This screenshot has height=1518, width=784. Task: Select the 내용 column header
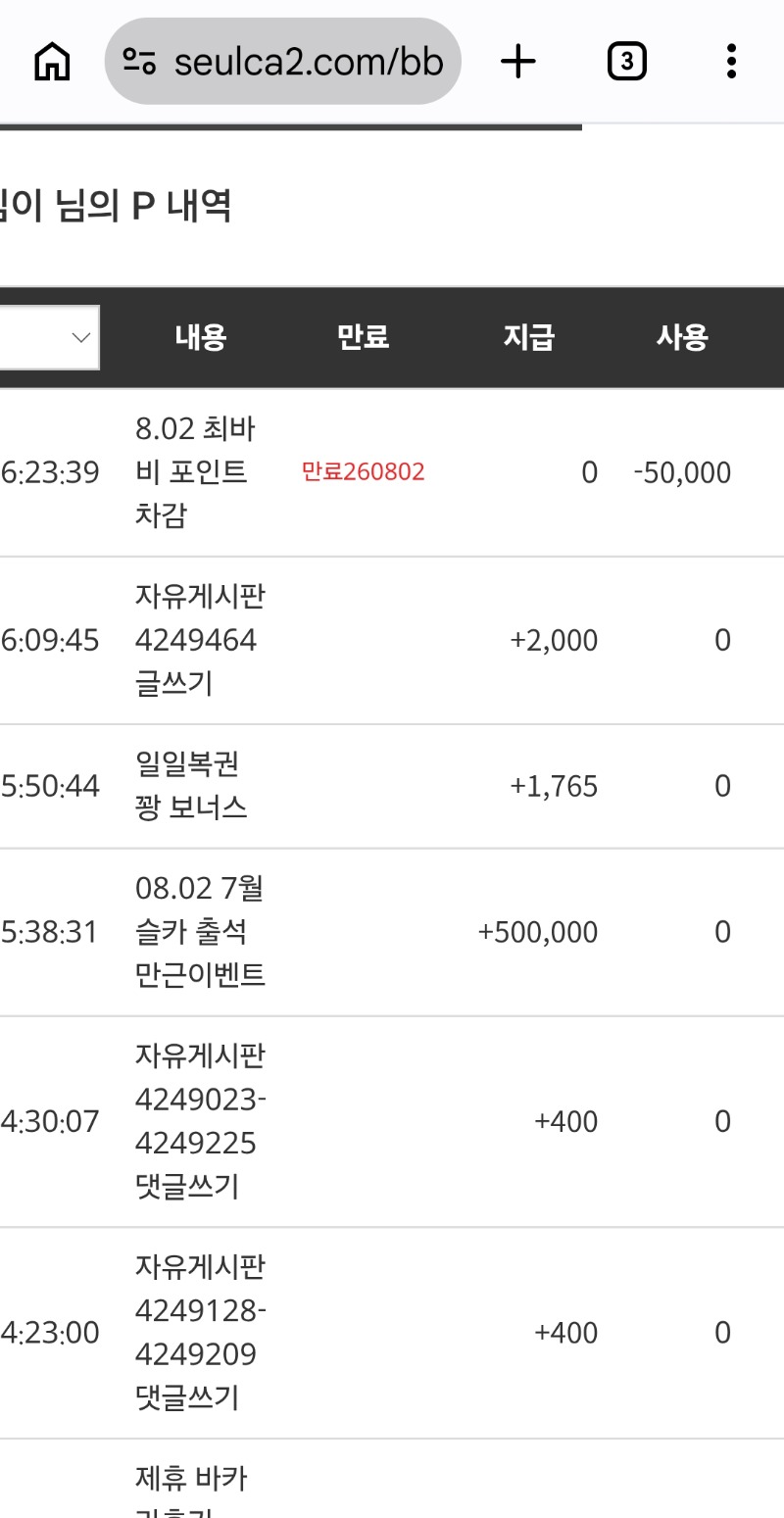tap(201, 337)
